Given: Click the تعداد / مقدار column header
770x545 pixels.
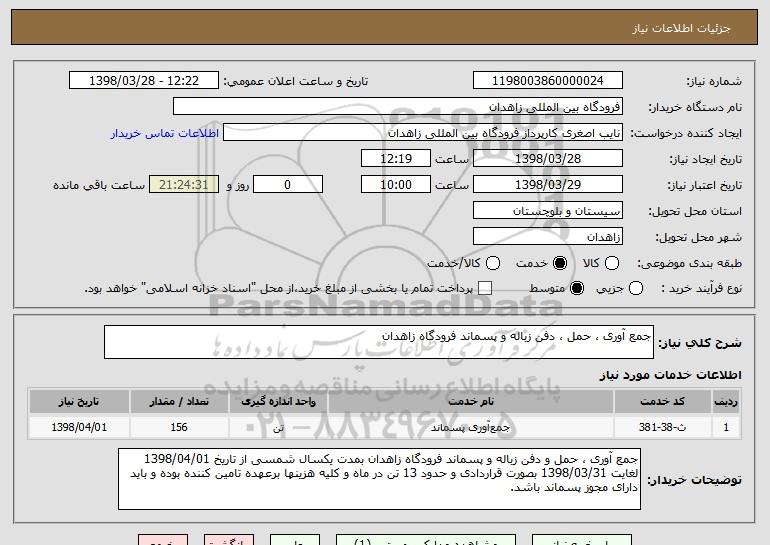Looking at the screenshot, I should point(179,402).
